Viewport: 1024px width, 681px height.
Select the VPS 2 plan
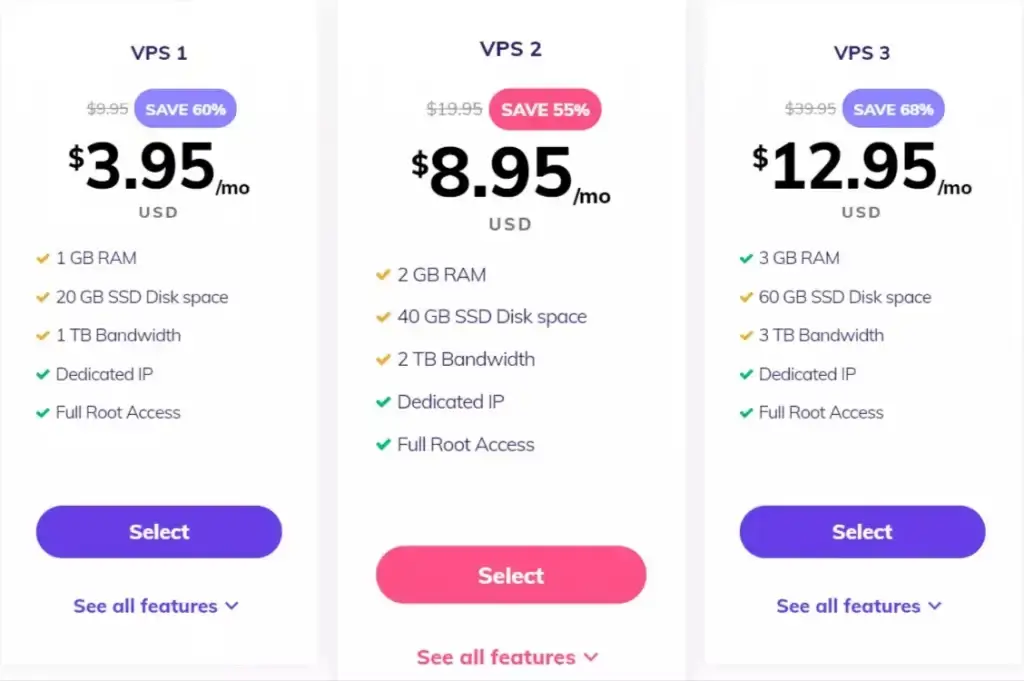[510, 575]
